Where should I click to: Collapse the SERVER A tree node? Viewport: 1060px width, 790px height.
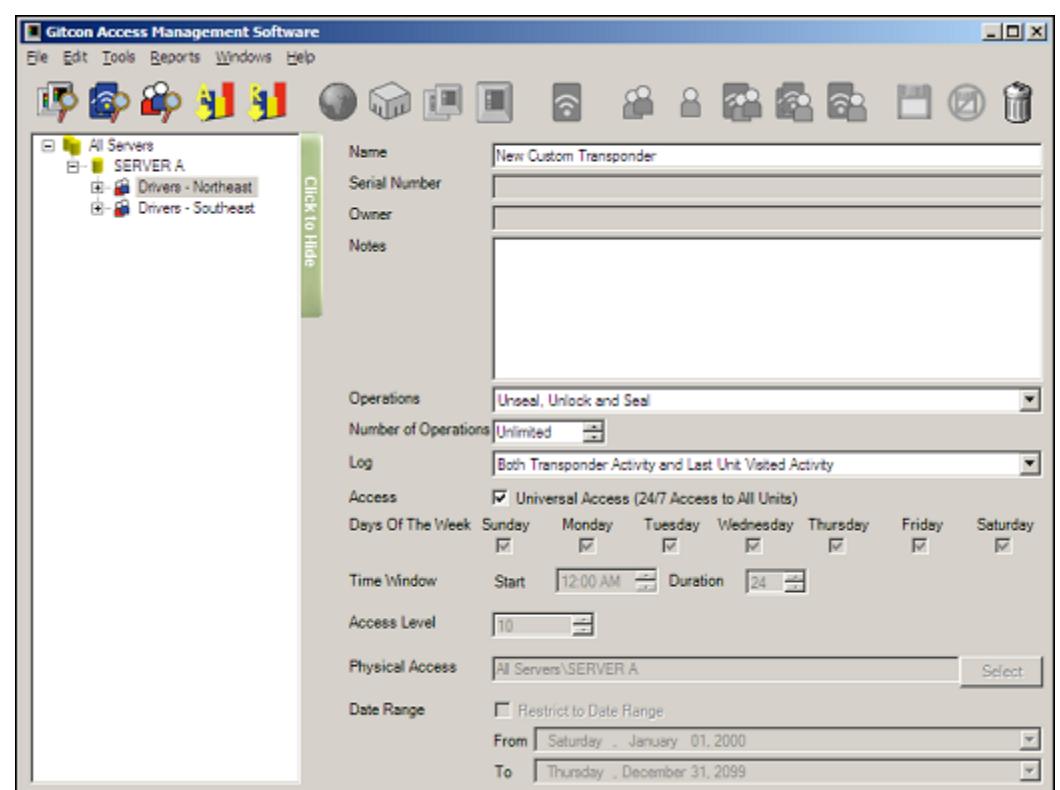(x=72, y=166)
